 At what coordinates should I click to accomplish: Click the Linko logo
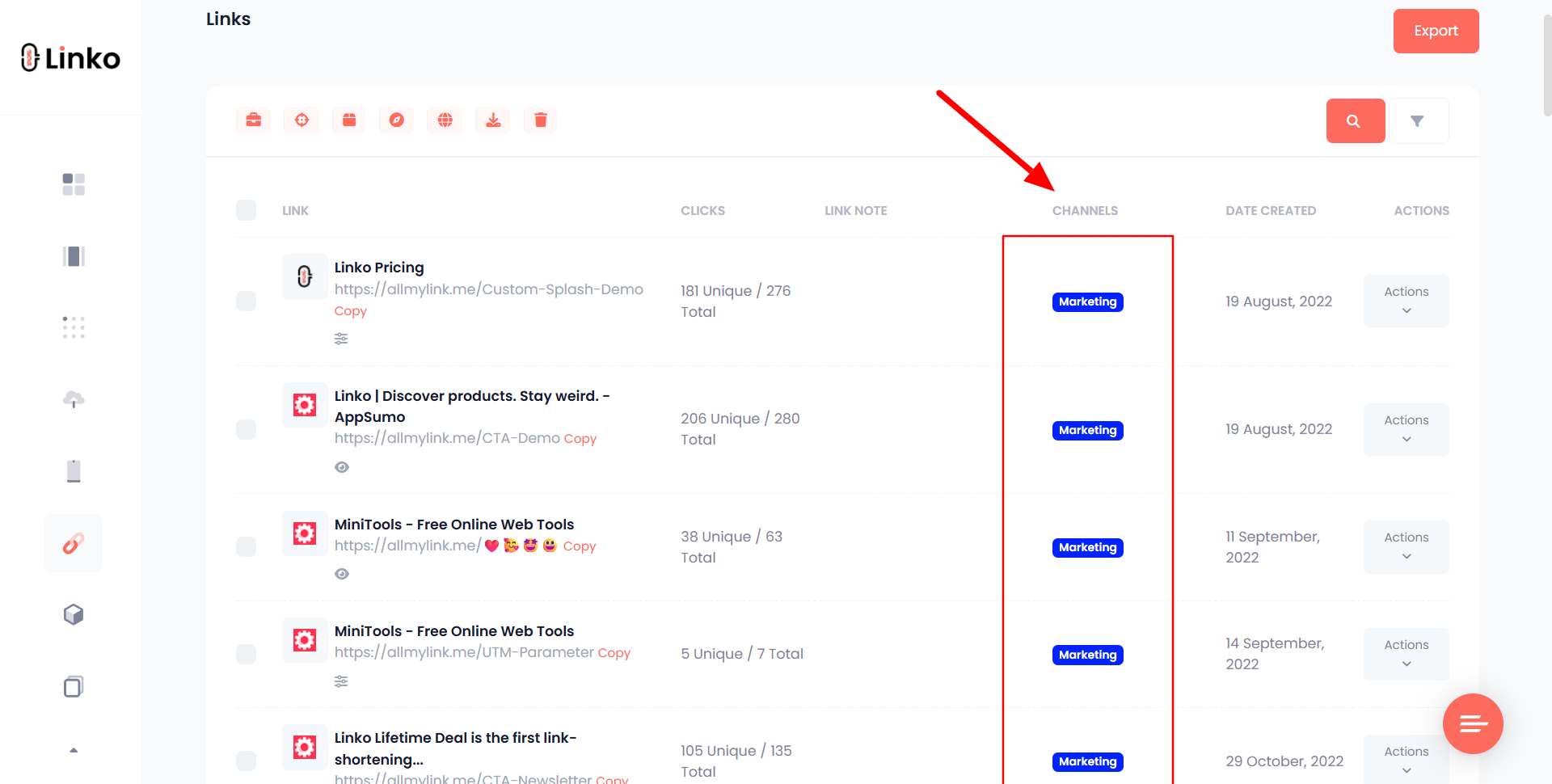pyautogui.click(x=70, y=58)
